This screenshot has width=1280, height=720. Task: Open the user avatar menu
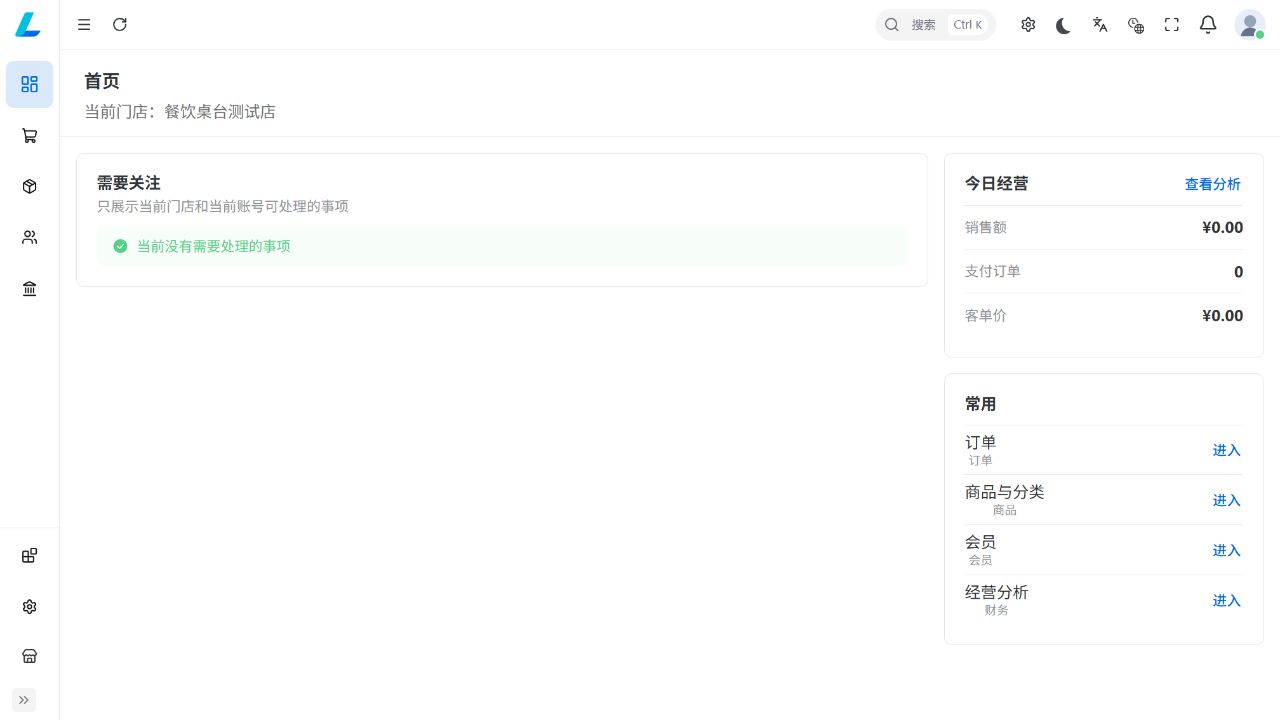click(1250, 25)
